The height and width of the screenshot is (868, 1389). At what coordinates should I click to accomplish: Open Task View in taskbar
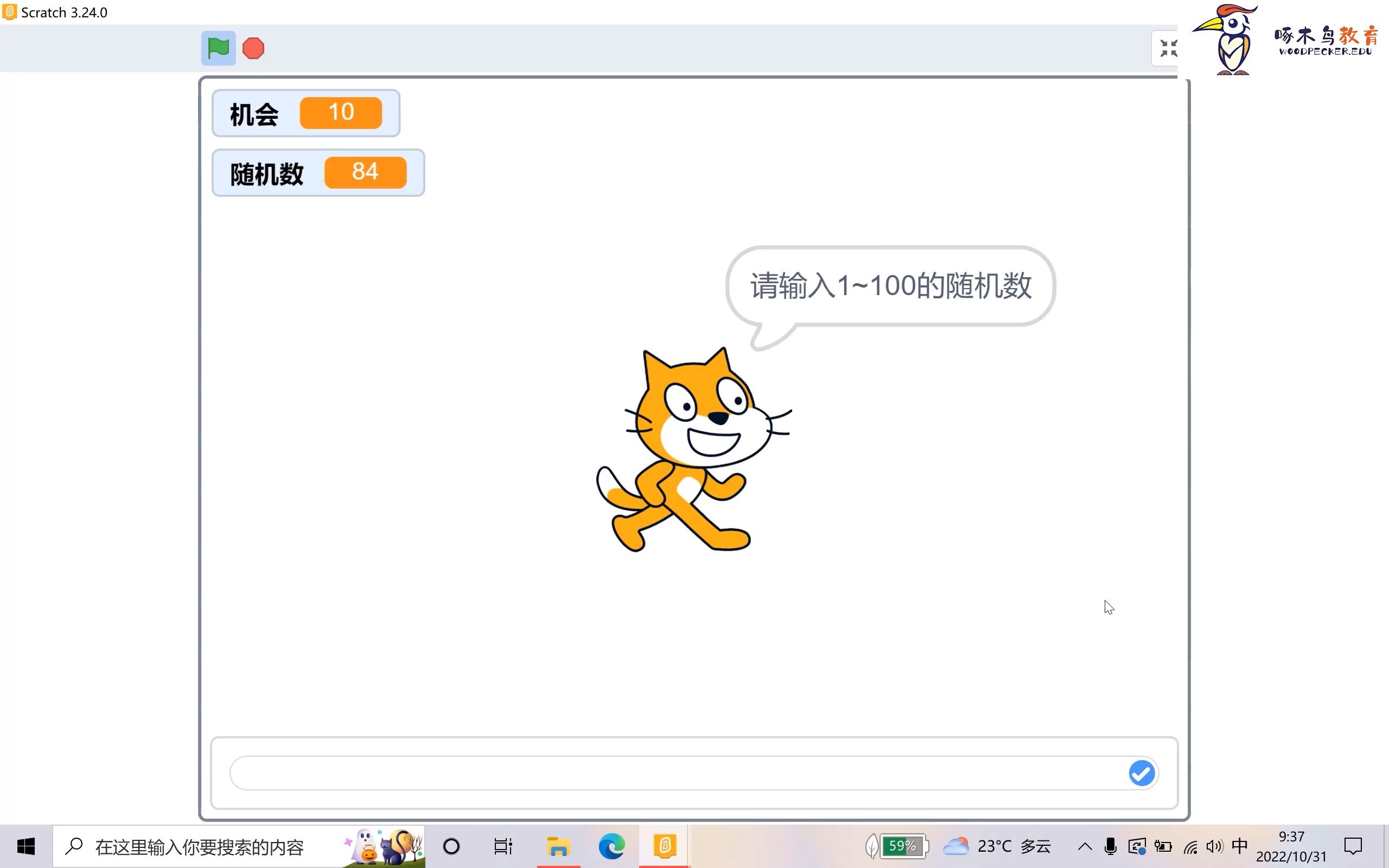503,846
